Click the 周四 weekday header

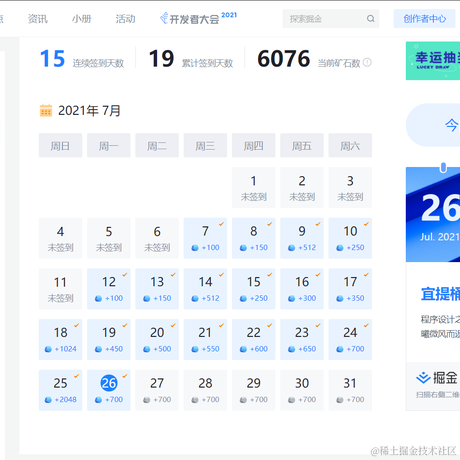(254, 145)
